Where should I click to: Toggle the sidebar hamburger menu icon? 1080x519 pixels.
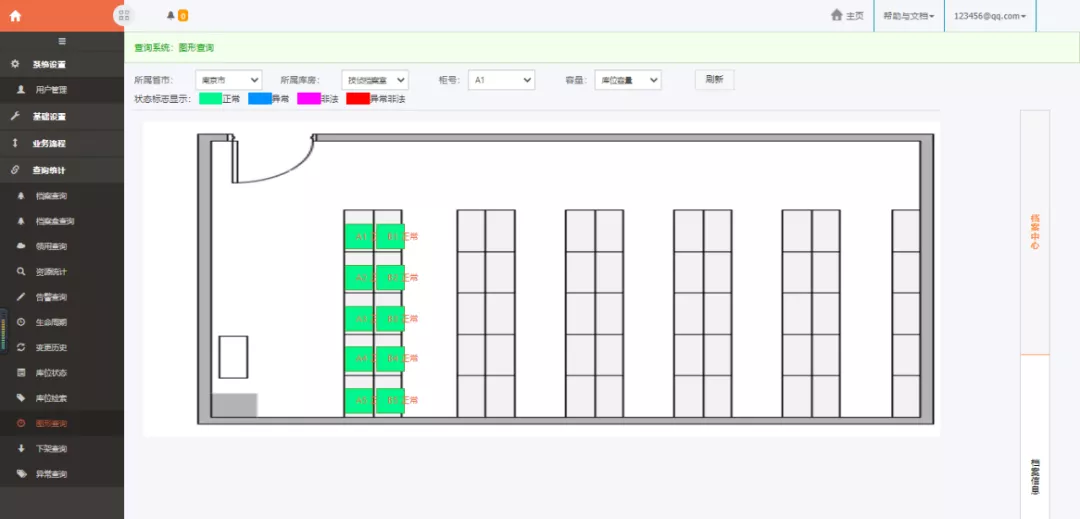coord(62,41)
